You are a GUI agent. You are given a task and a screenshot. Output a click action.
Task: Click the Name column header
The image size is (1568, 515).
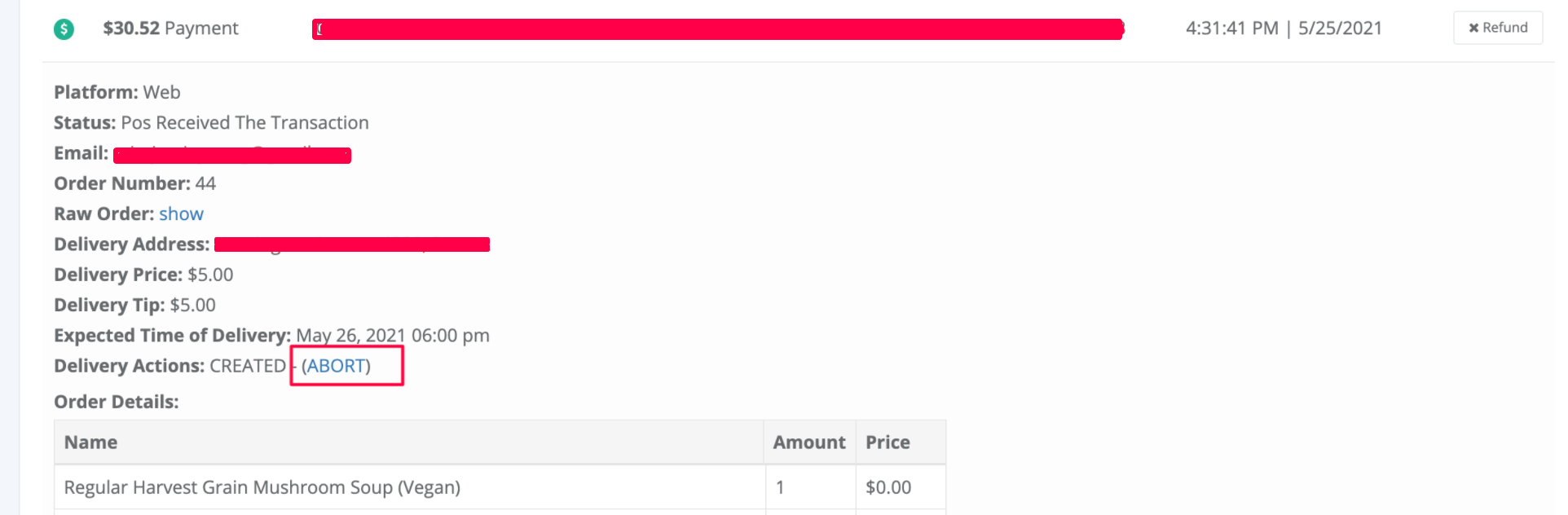point(91,442)
